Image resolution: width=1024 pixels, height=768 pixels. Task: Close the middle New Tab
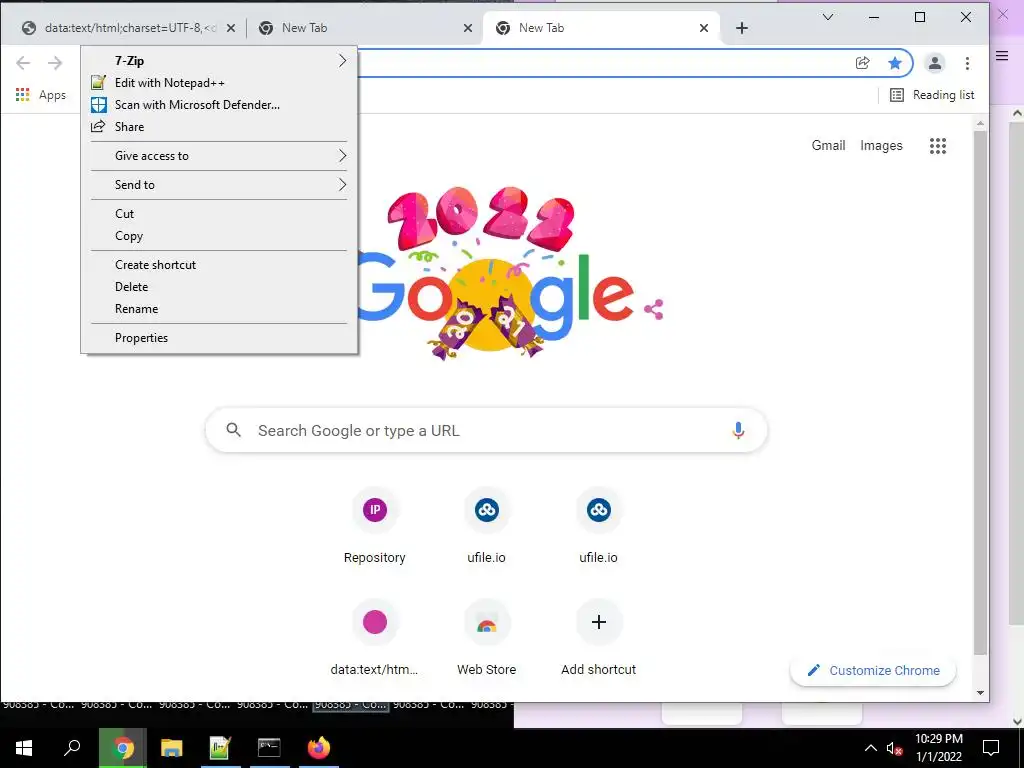[468, 28]
